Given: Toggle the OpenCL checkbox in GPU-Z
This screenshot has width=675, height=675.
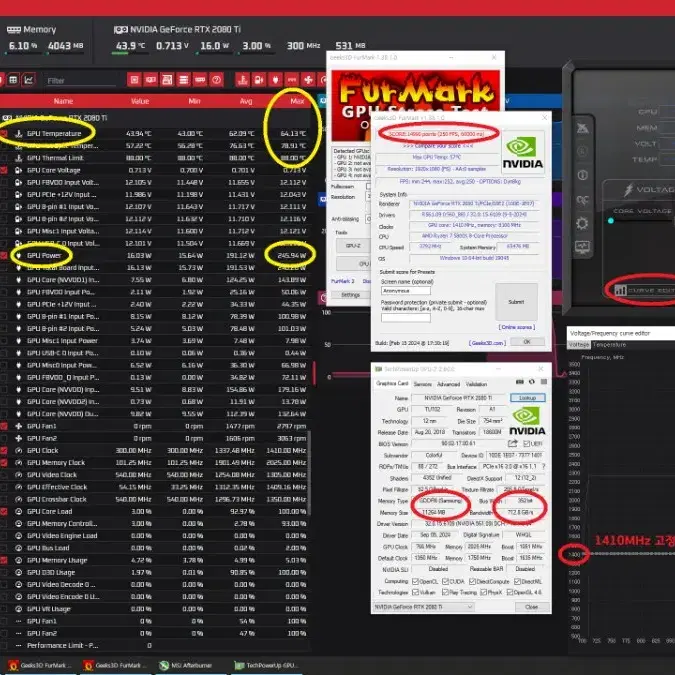Looking at the screenshot, I should (415, 582).
